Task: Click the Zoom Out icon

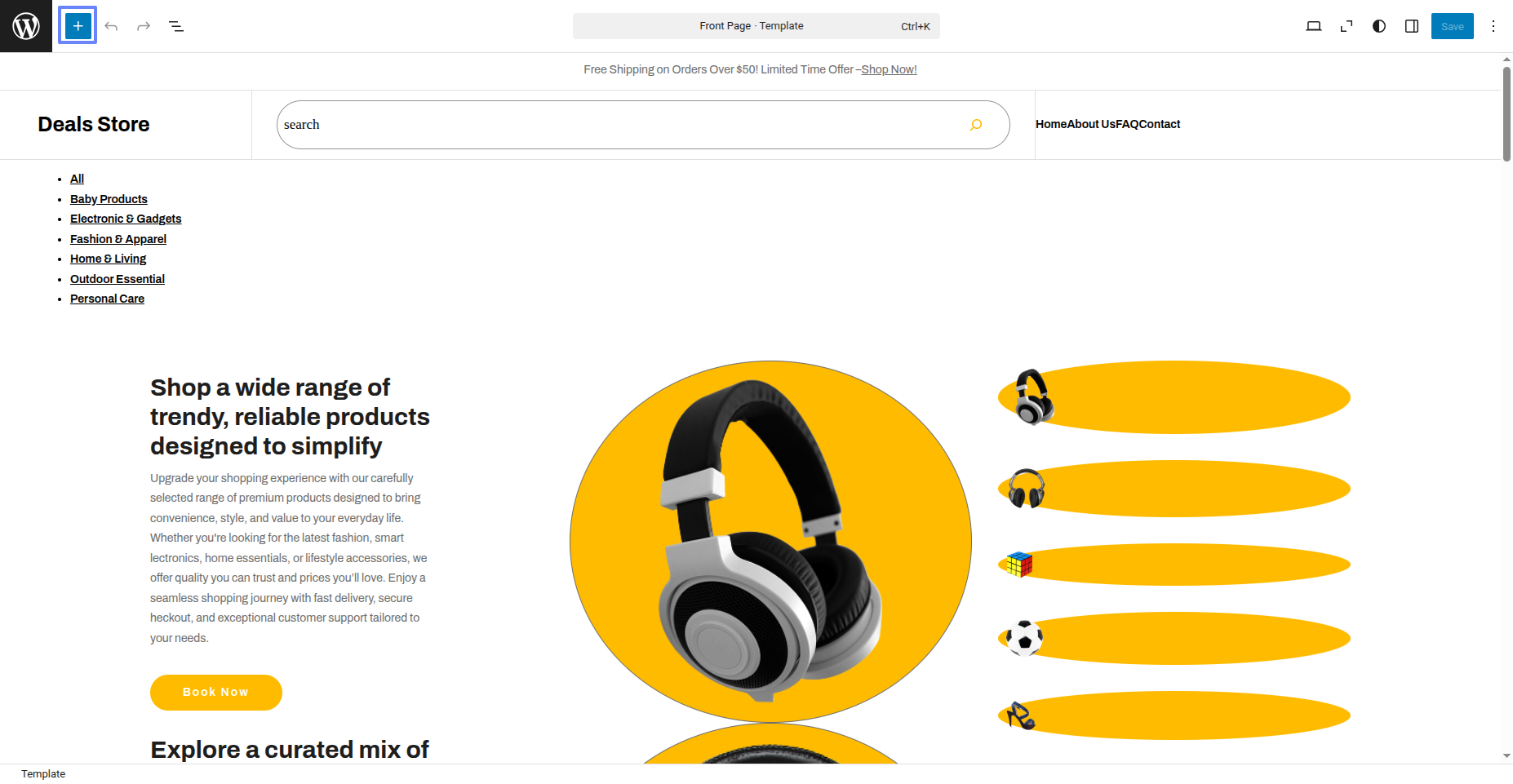Action: [x=1347, y=26]
